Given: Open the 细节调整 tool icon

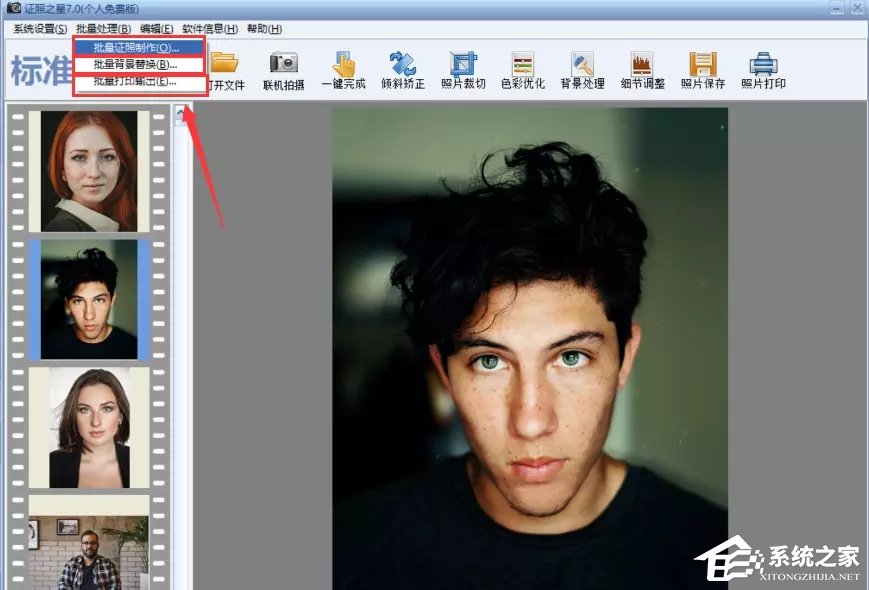Looking at the screenshot, I should tap(642, 64).
